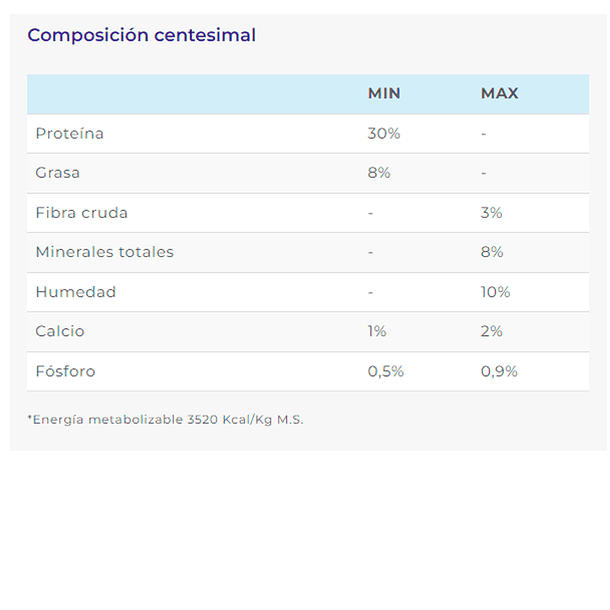Viewport: 610px width, 610px height.
Task: Click the 0,9% maximum value for Fósforo
Action: click(499, 371)
